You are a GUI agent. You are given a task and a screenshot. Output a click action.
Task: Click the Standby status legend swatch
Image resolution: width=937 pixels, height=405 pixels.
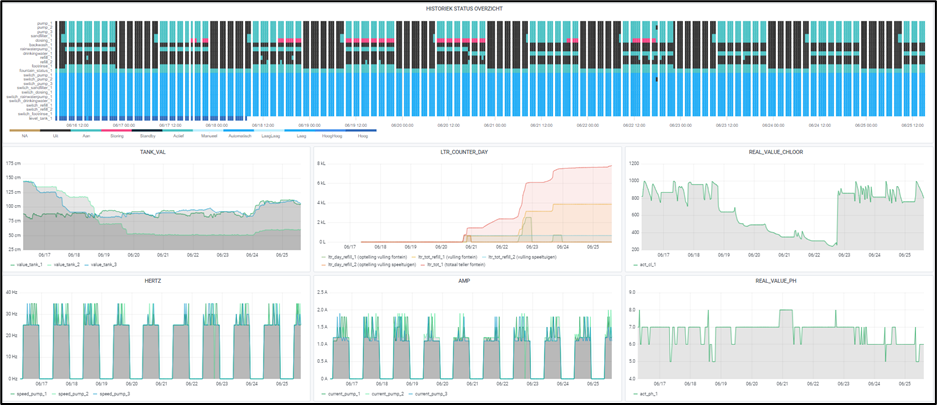146,130
